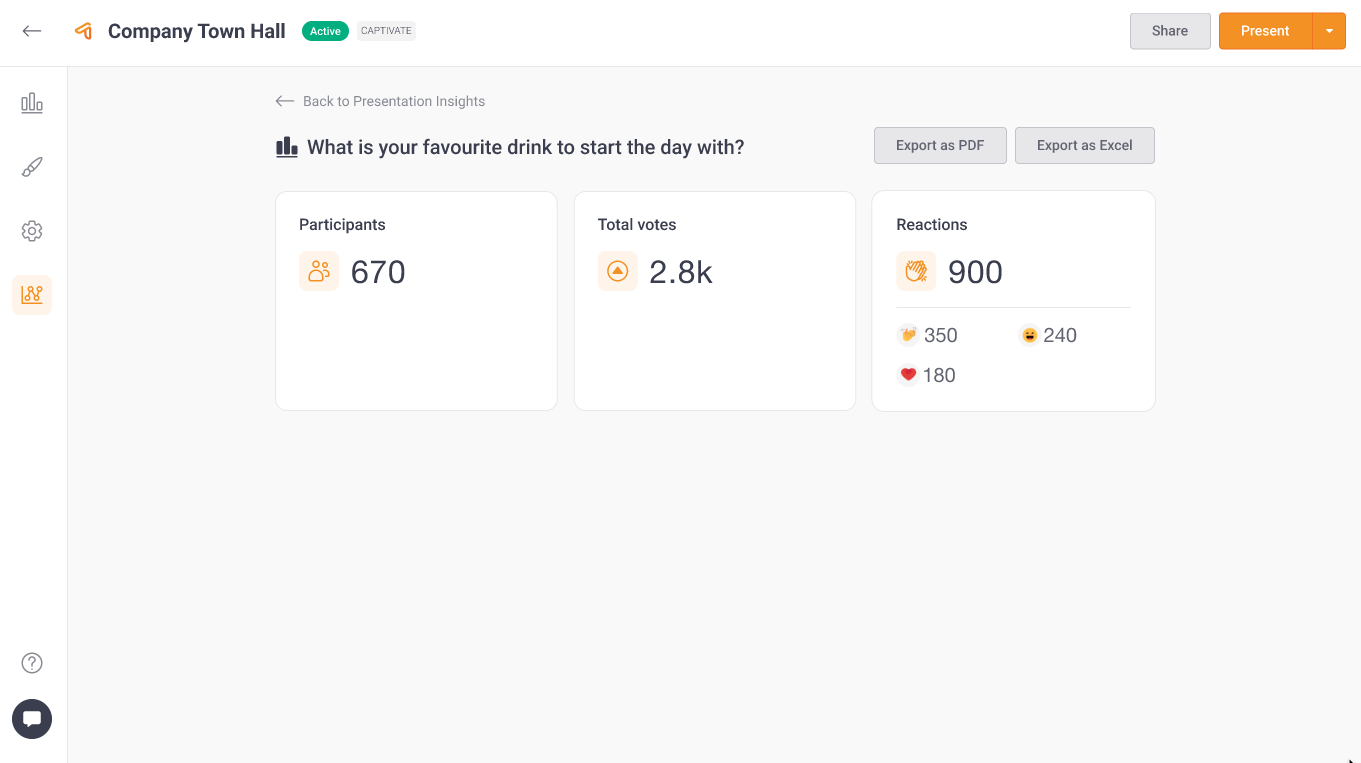The height and width of the screenshot is (763, 1361).
Task: Open the help question mark icon
Action: point(32,663)
